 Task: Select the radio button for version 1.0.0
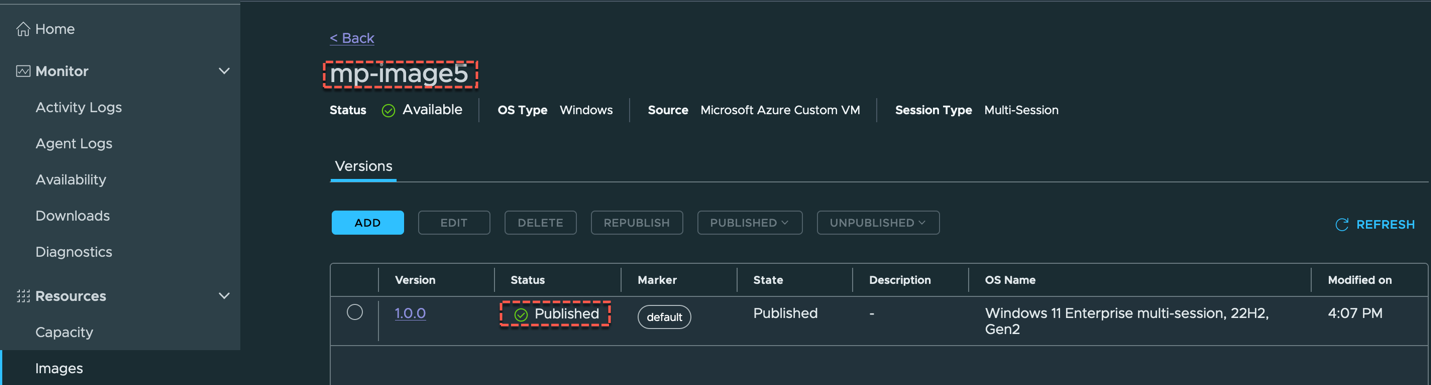[354, 312]
